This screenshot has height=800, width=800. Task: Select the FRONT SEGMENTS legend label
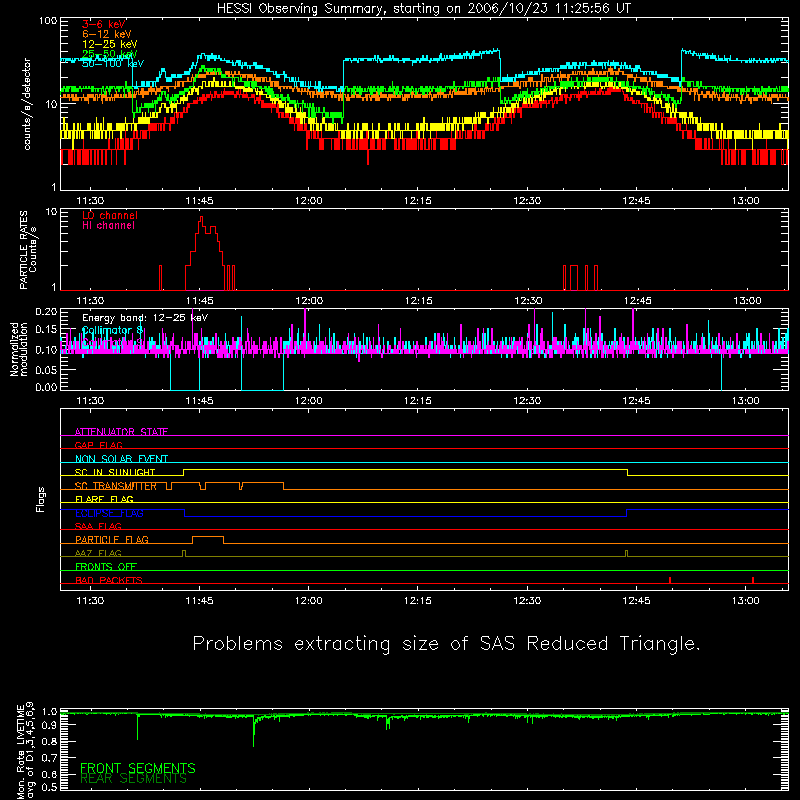coord(138,768)
